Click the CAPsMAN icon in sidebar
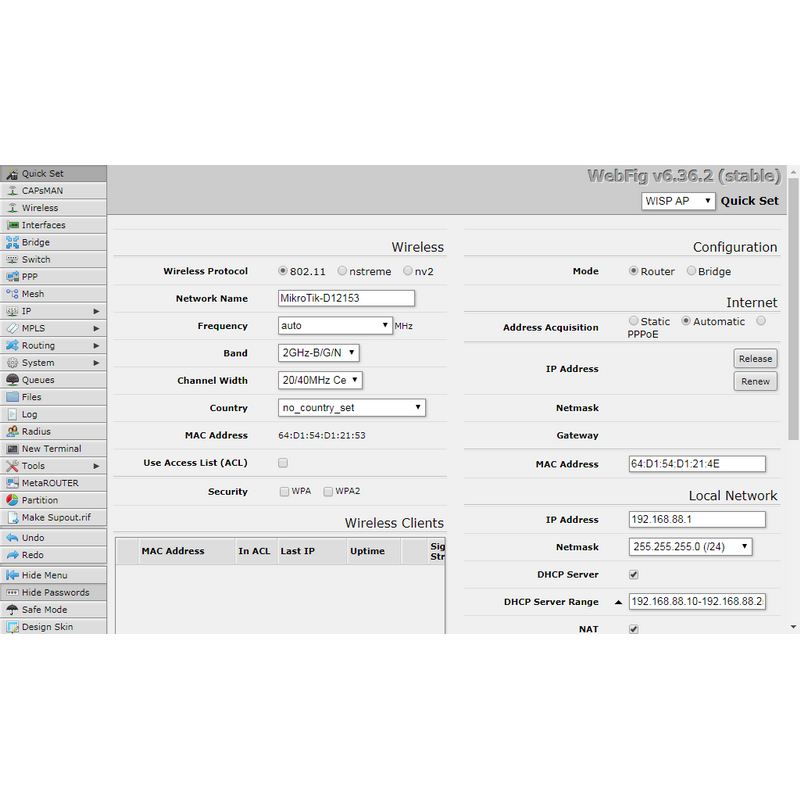The width and height of the screenshot is (800, 800). pyautogui.click(x=12, y=191)
